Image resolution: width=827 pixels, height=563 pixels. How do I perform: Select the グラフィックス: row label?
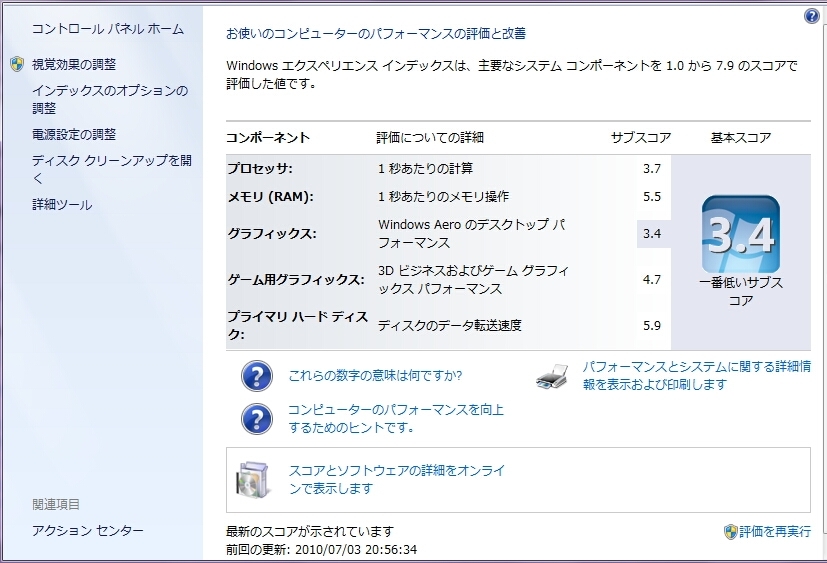tap(272, 234)
